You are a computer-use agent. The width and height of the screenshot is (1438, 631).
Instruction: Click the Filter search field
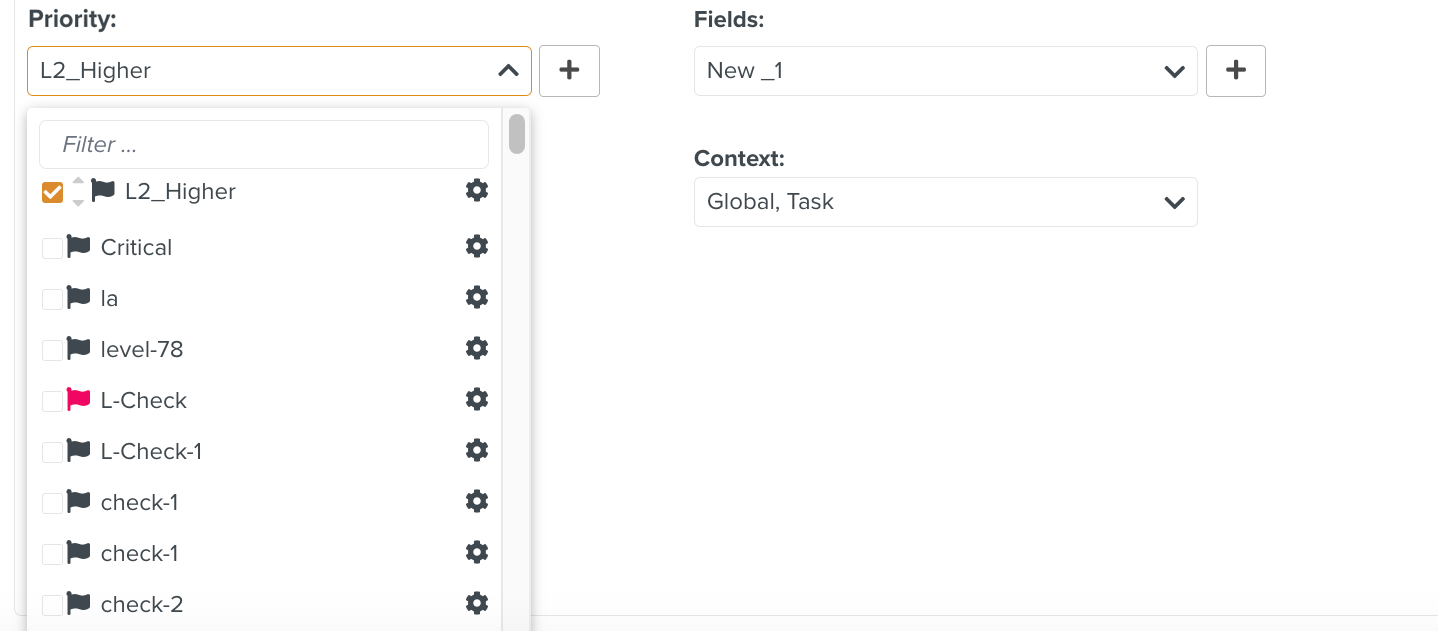(264, 145)
